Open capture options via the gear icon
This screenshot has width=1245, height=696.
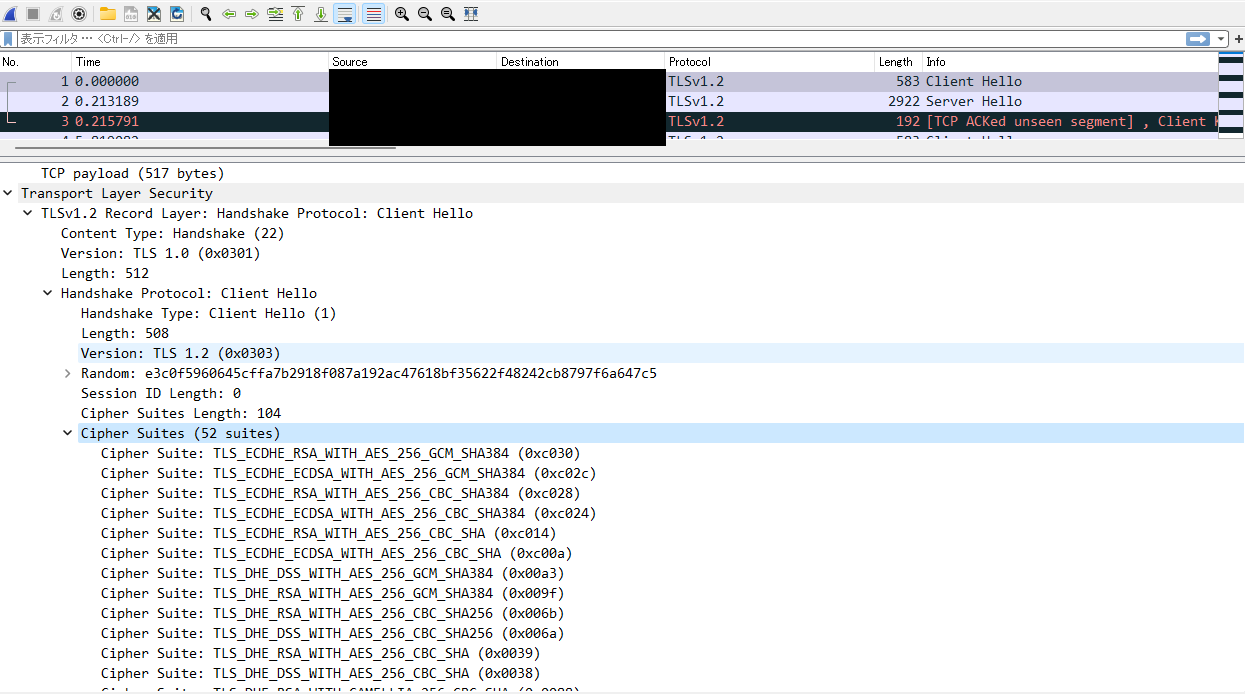click(x=79, y=14)
